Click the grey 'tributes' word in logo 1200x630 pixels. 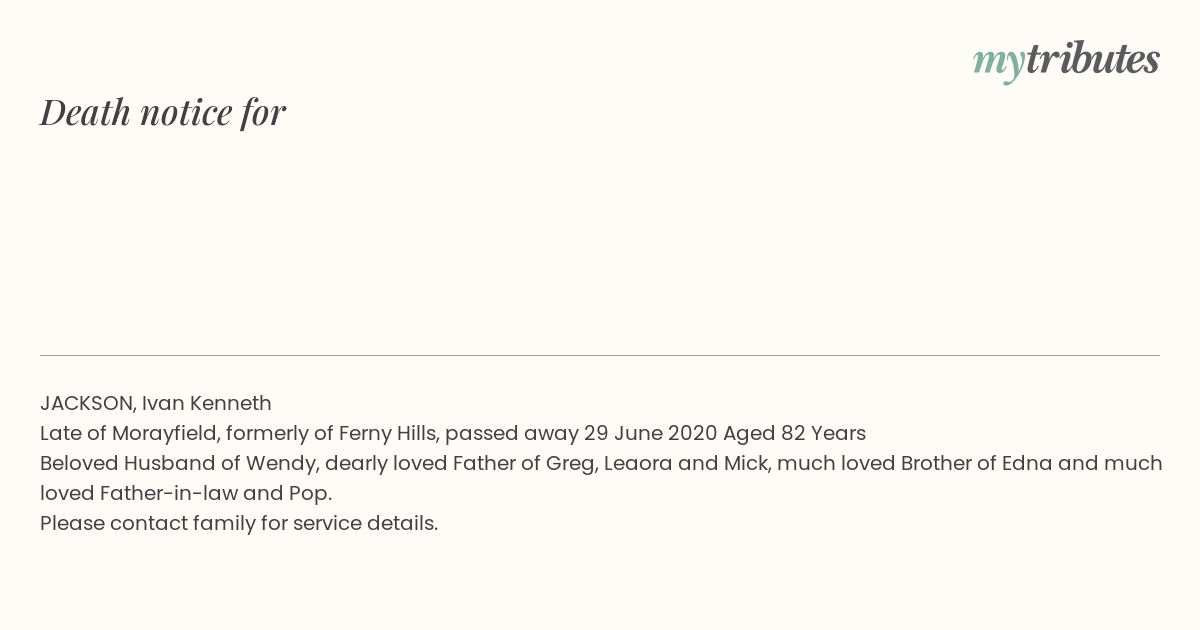(x=1093, y=59)
